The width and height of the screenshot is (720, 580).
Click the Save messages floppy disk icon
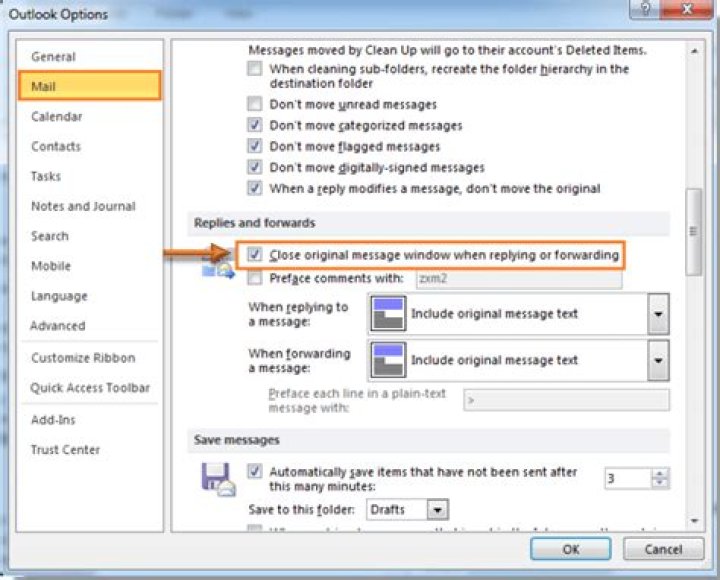(x=218, y=479)
